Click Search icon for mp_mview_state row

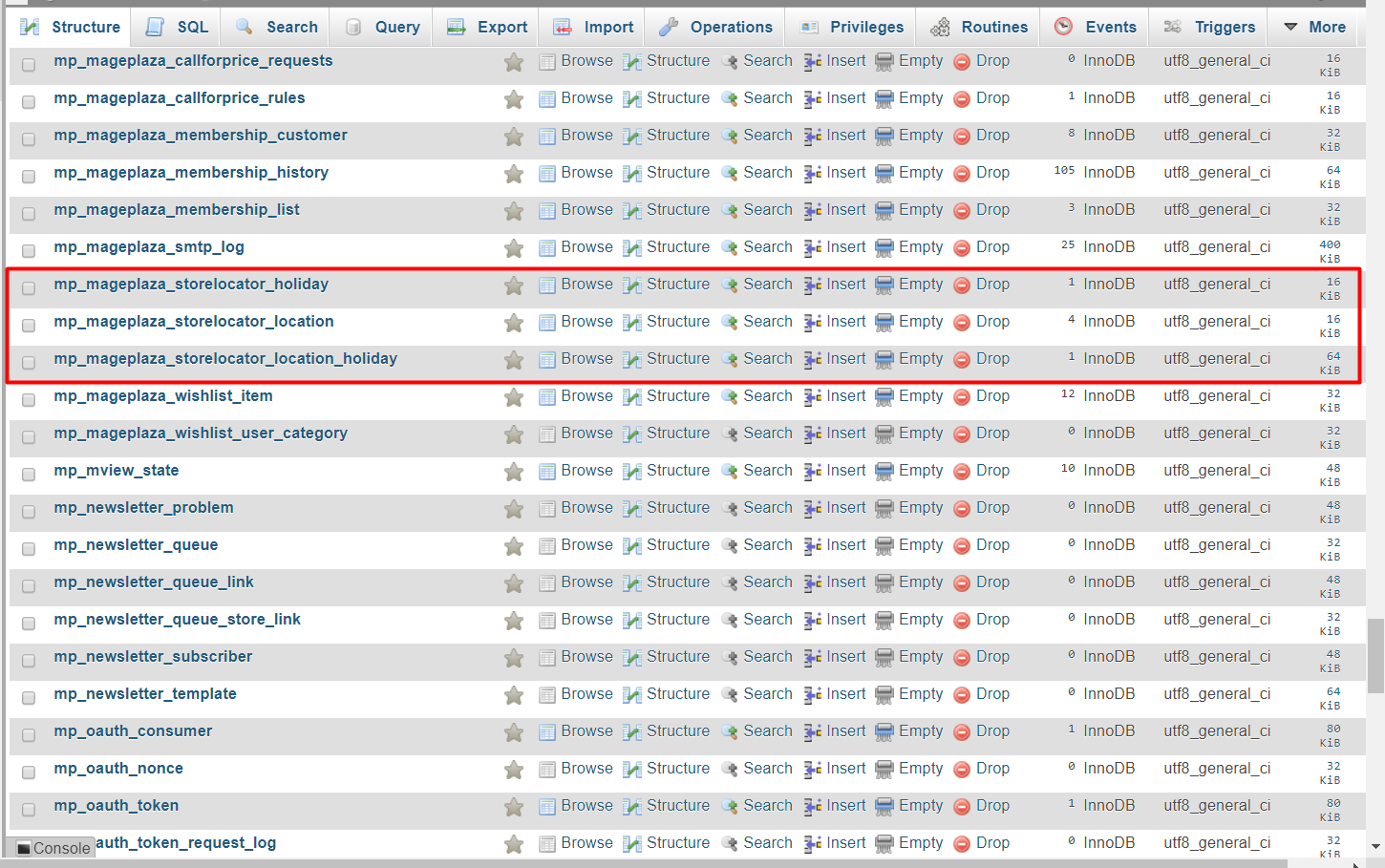point(730,472)
